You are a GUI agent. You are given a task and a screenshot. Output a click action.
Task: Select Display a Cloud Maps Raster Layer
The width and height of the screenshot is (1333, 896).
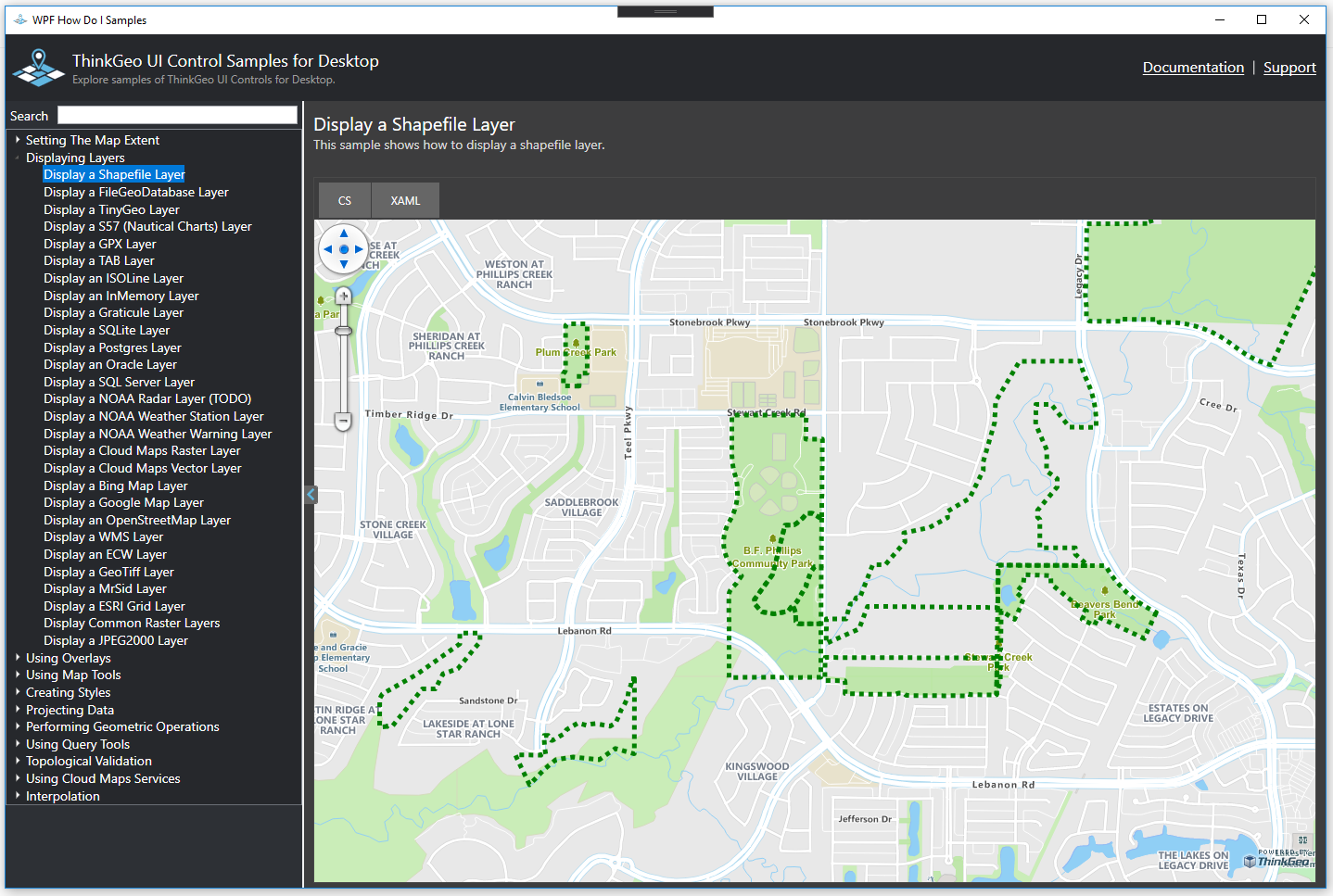142,450
